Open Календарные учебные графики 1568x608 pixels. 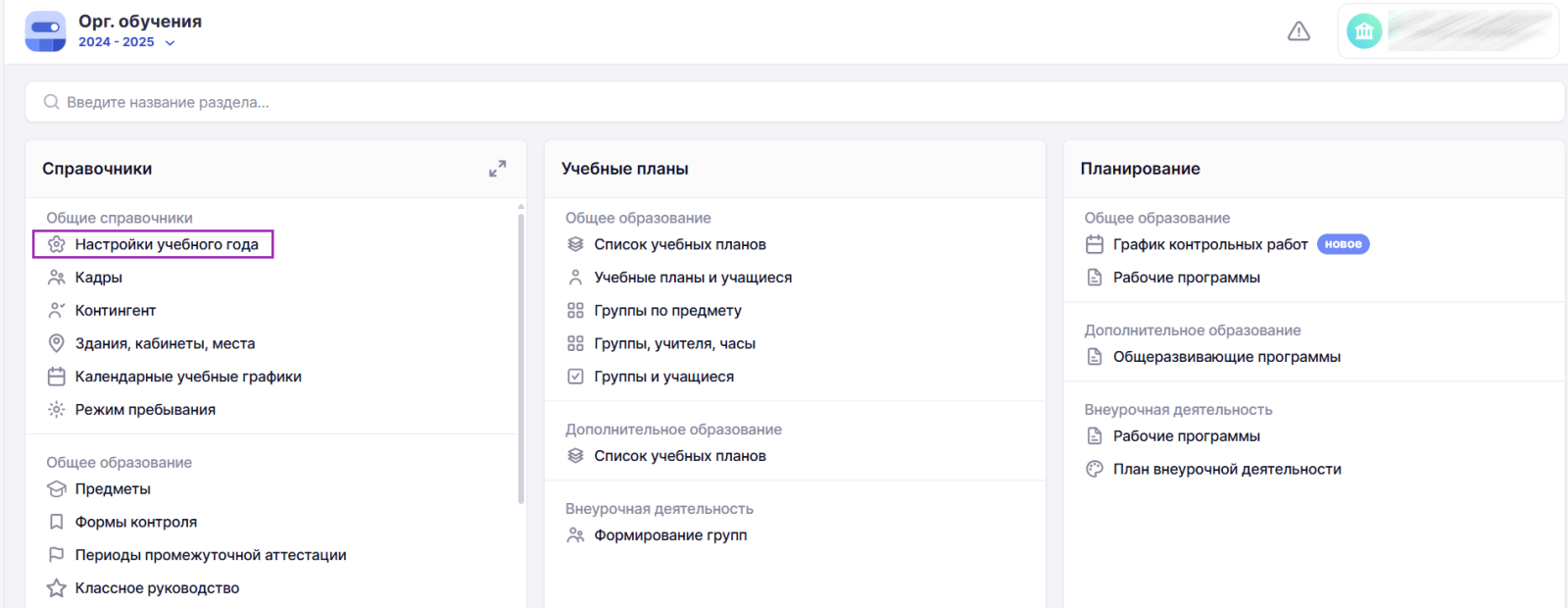pyautogui.click(x=187, y=377)
